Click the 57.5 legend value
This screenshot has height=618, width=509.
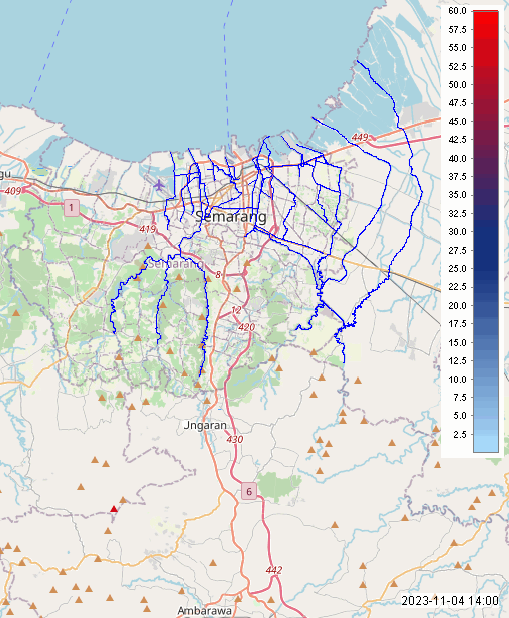457,30
